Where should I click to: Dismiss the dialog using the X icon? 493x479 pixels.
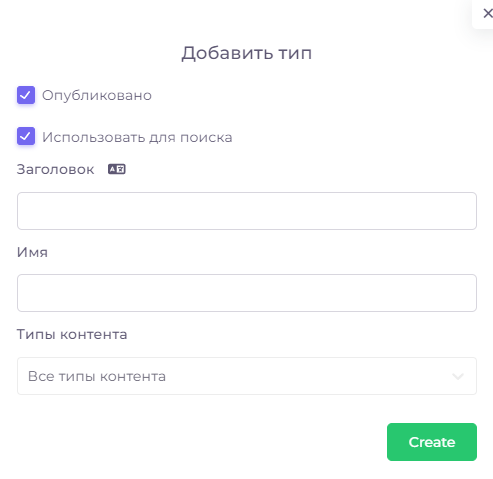point(487,14)
